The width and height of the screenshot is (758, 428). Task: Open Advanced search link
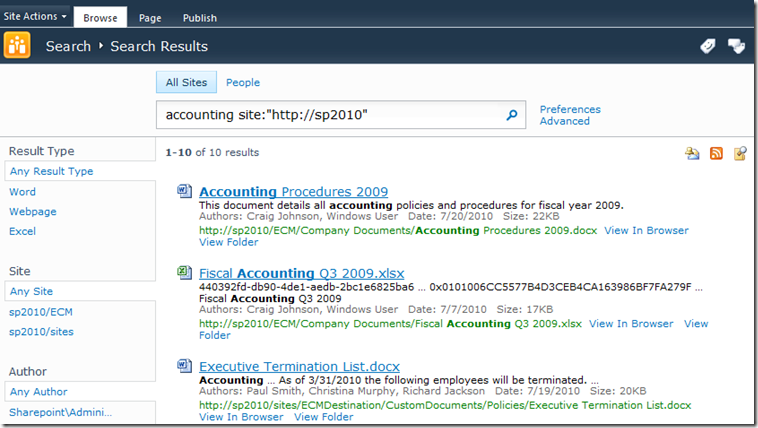(x=564, y=121)
